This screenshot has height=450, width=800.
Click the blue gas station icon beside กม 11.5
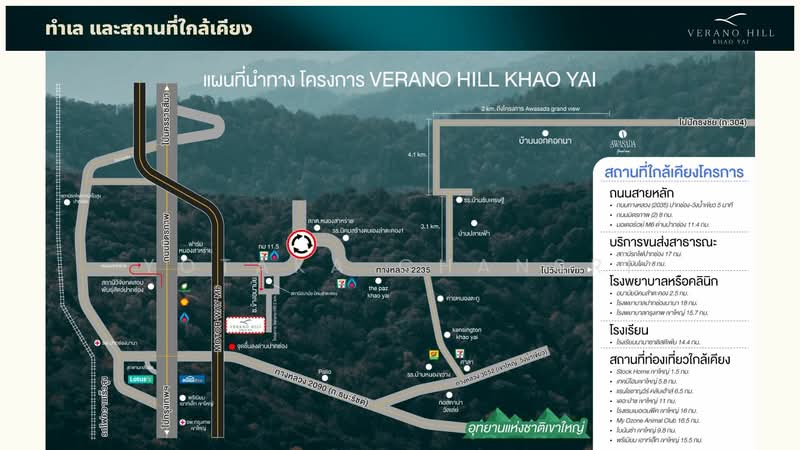[274, 256]
